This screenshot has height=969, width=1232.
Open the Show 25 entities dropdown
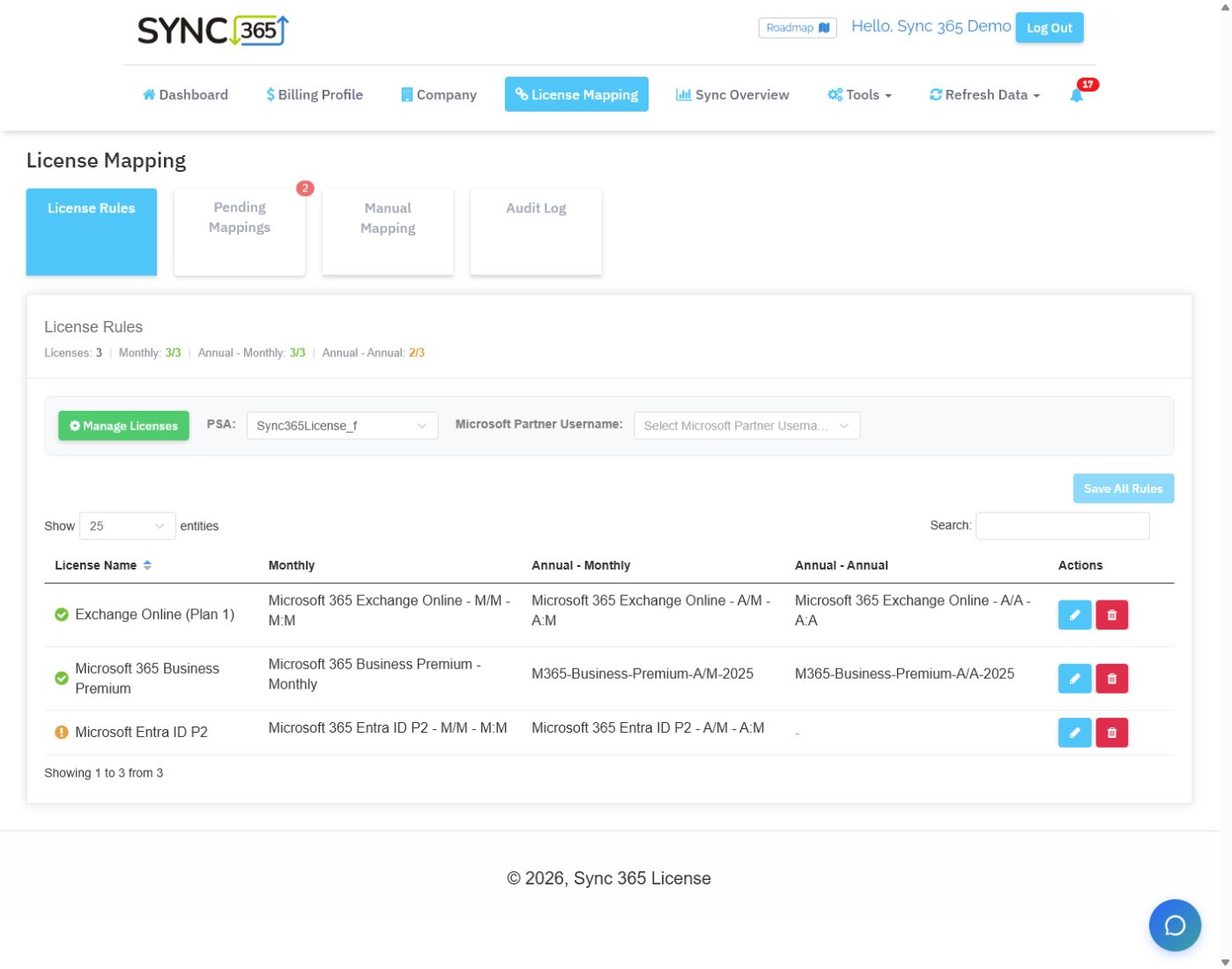click(x=128, y=526)
